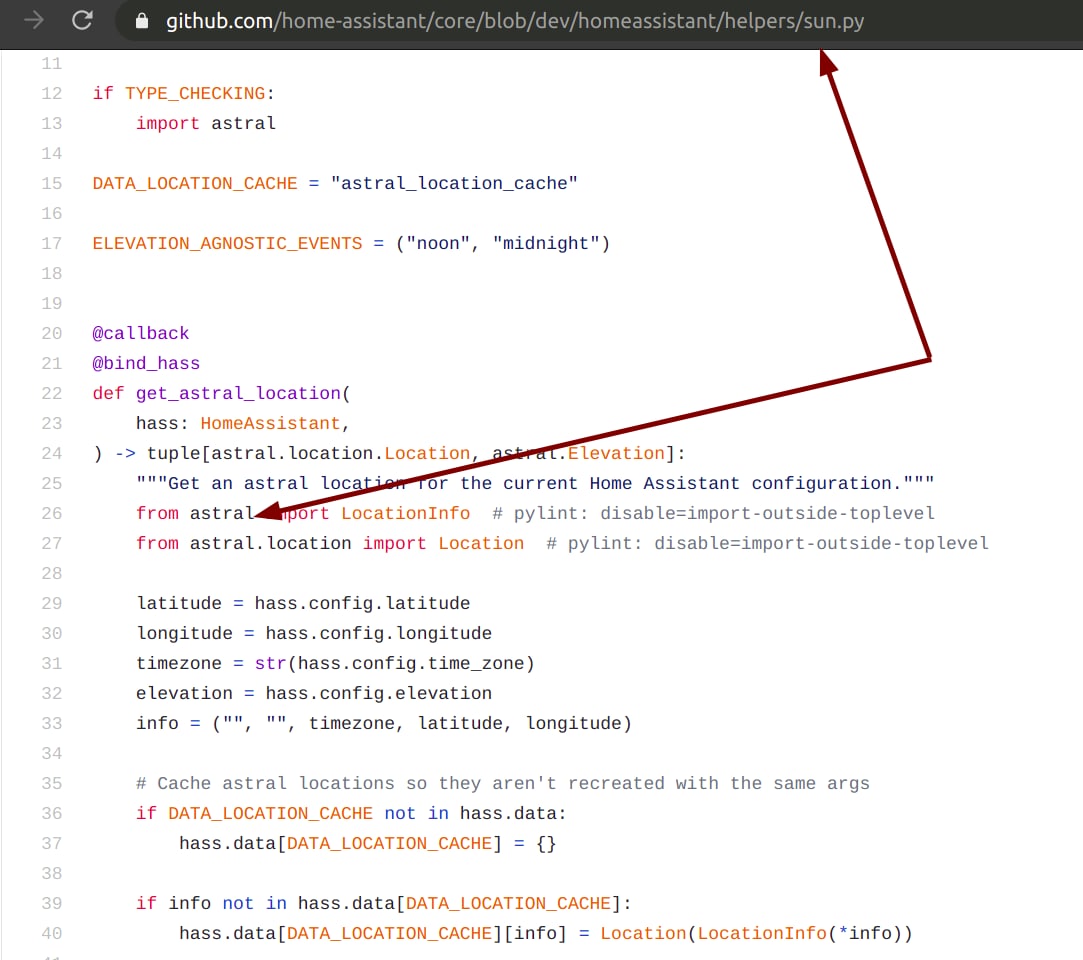Click the empty dict {} on line 37
This screenshot has width=1083, height=960.
click(x=546, y=844)
